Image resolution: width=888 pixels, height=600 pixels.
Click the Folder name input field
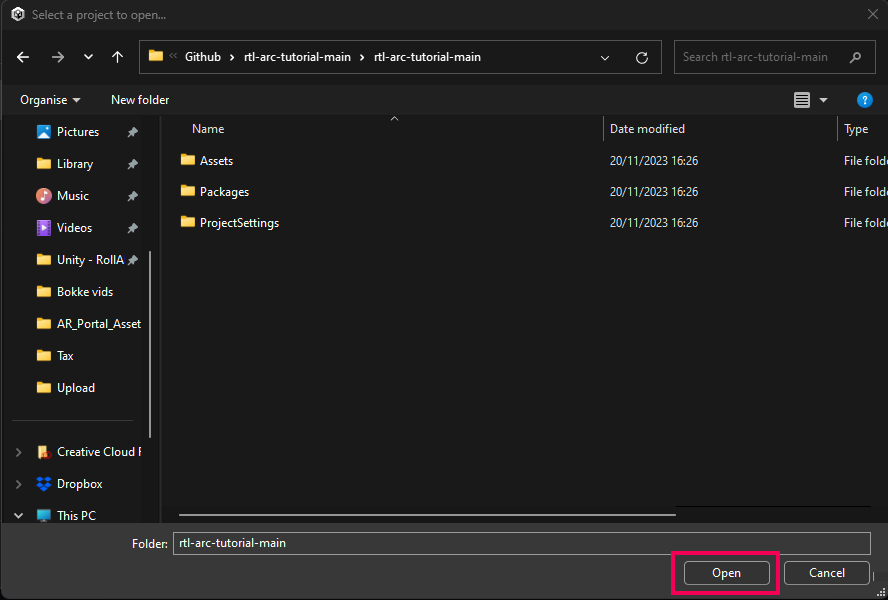(520, 543)
